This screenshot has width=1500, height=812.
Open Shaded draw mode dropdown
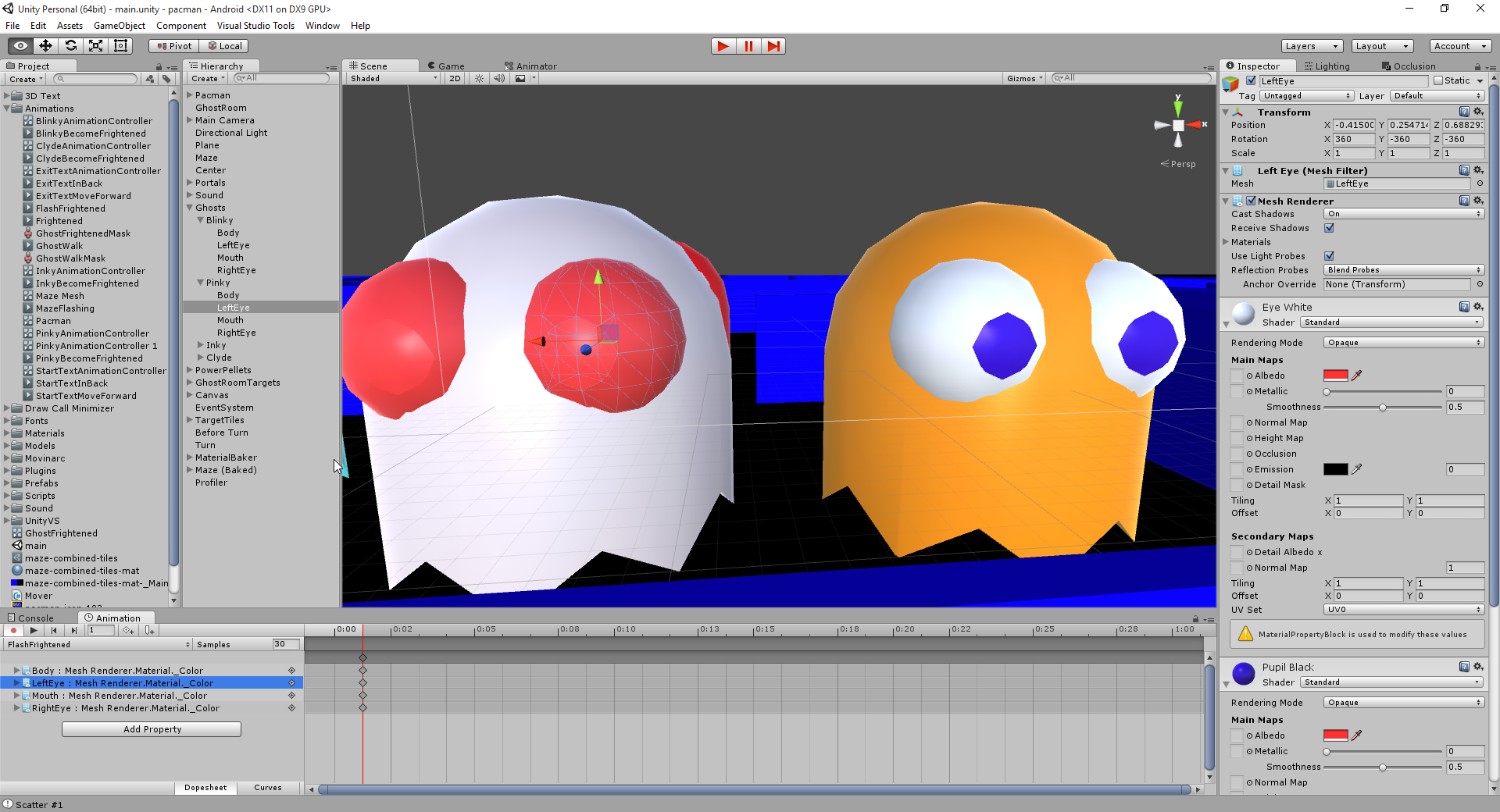pos(394,79)
